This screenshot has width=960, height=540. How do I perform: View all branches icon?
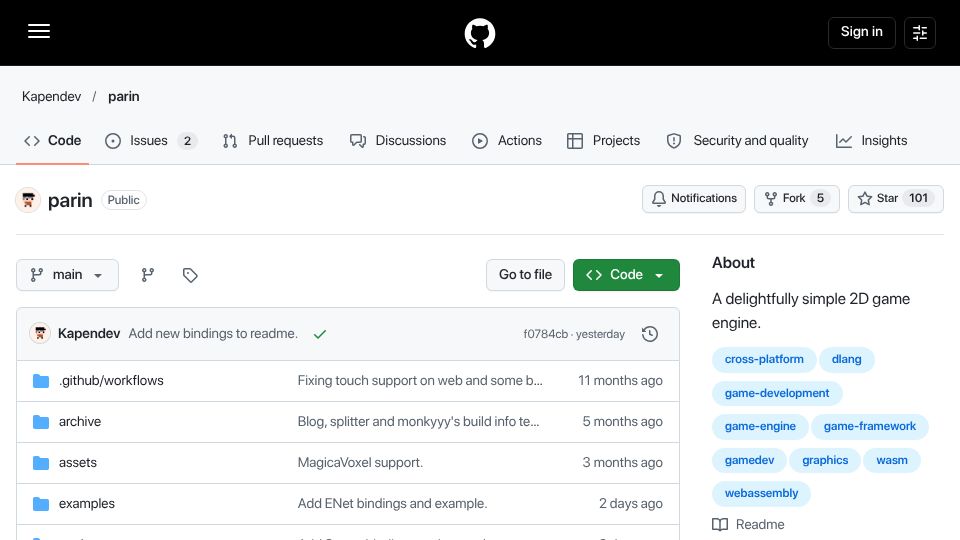(148, 275)
